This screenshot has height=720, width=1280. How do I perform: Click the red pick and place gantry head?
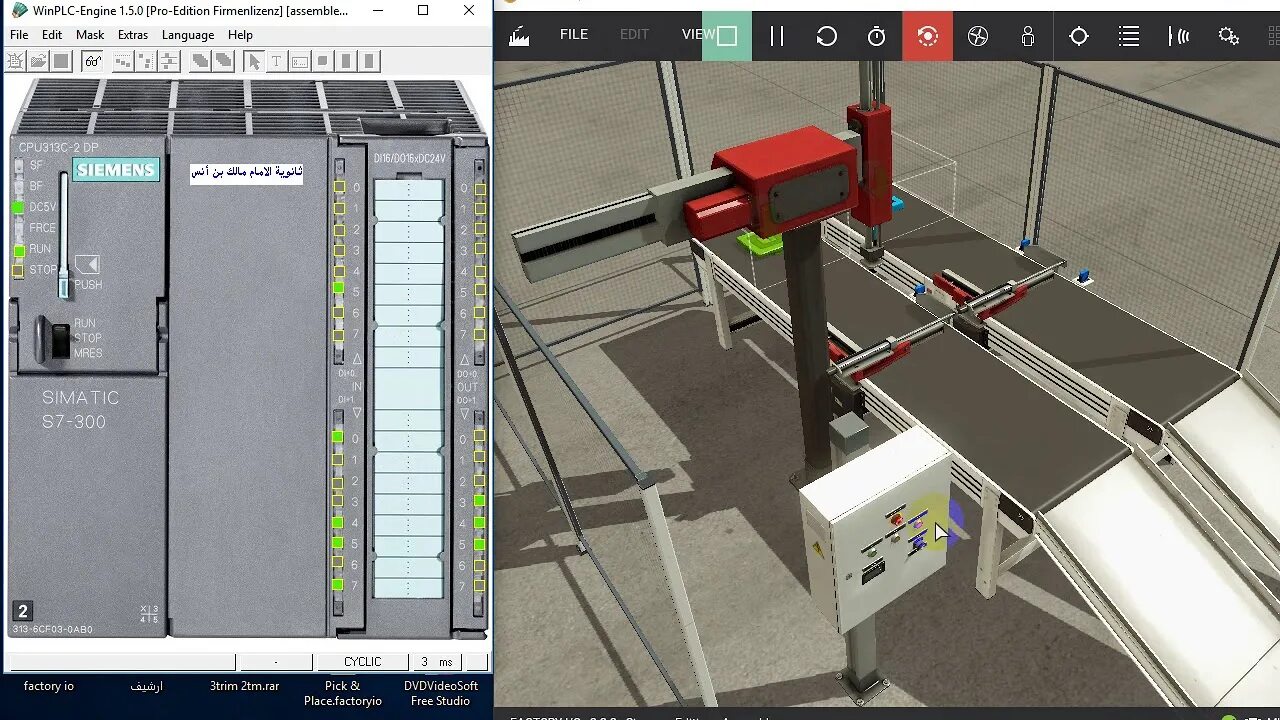pos(787,180)
